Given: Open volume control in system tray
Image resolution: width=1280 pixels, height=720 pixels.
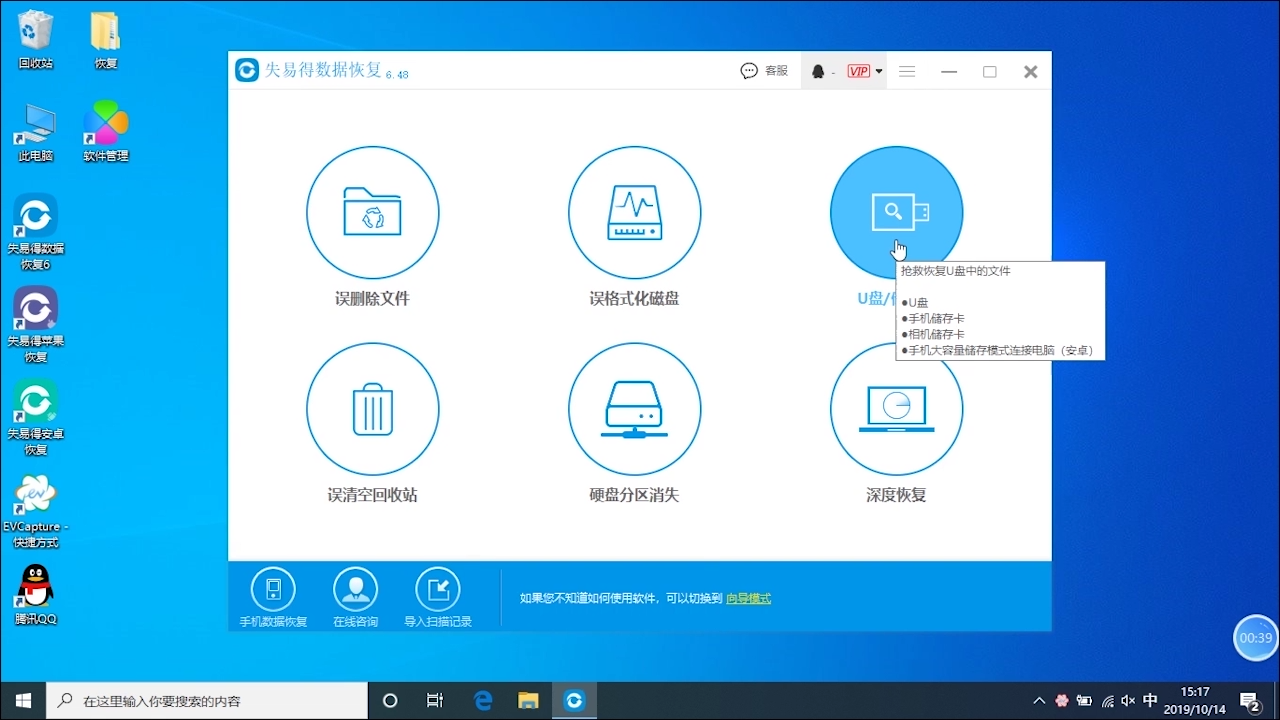Looking at the screenshot, I should pos(1128,700).
